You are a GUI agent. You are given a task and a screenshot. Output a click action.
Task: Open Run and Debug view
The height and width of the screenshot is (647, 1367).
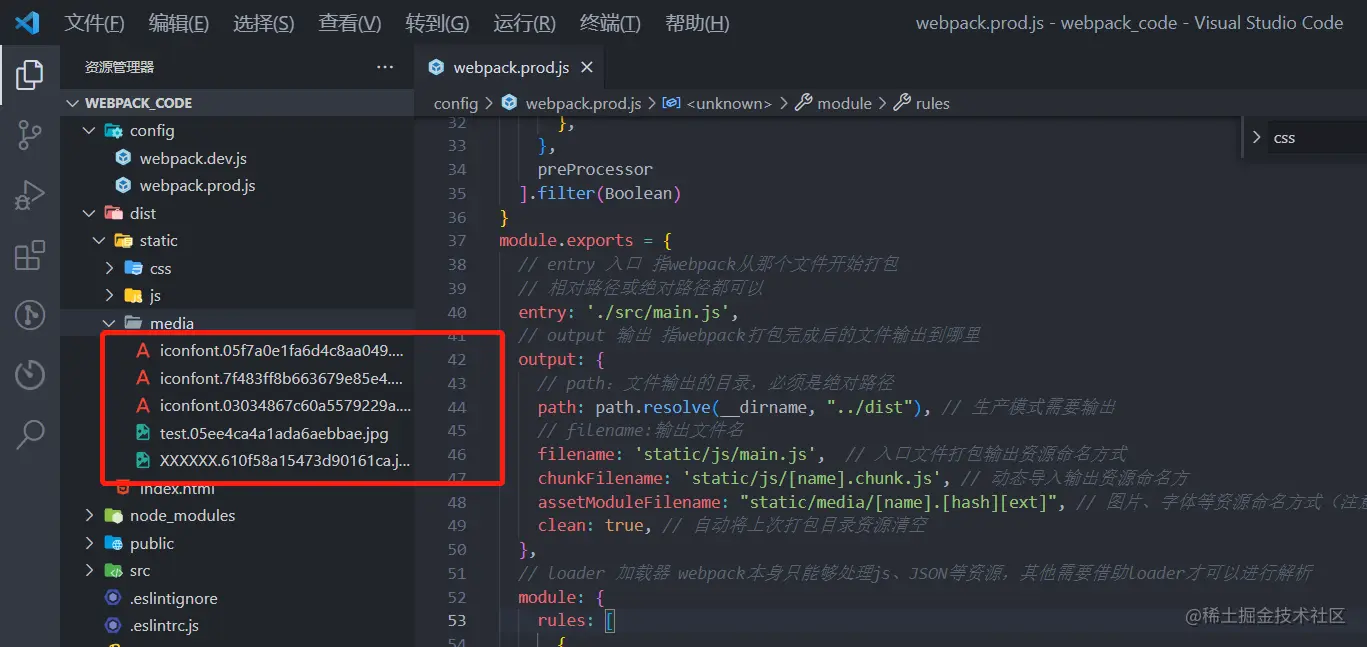click(x=30, y=195)
